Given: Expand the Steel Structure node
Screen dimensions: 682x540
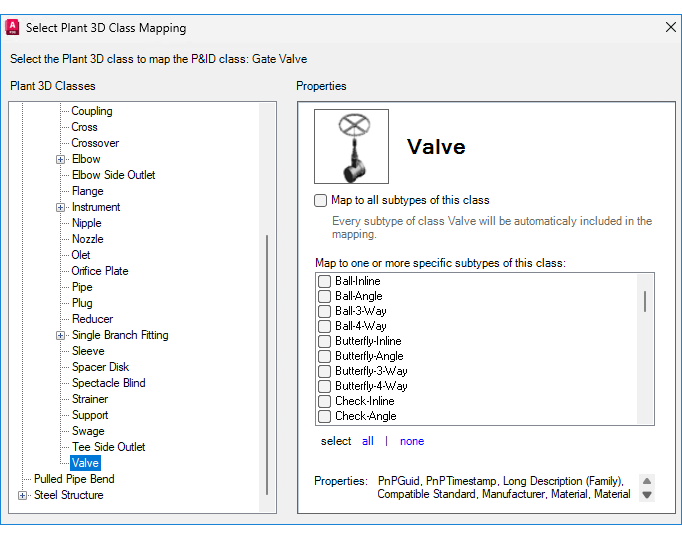Looking at the screenshot, I should 22,496.
